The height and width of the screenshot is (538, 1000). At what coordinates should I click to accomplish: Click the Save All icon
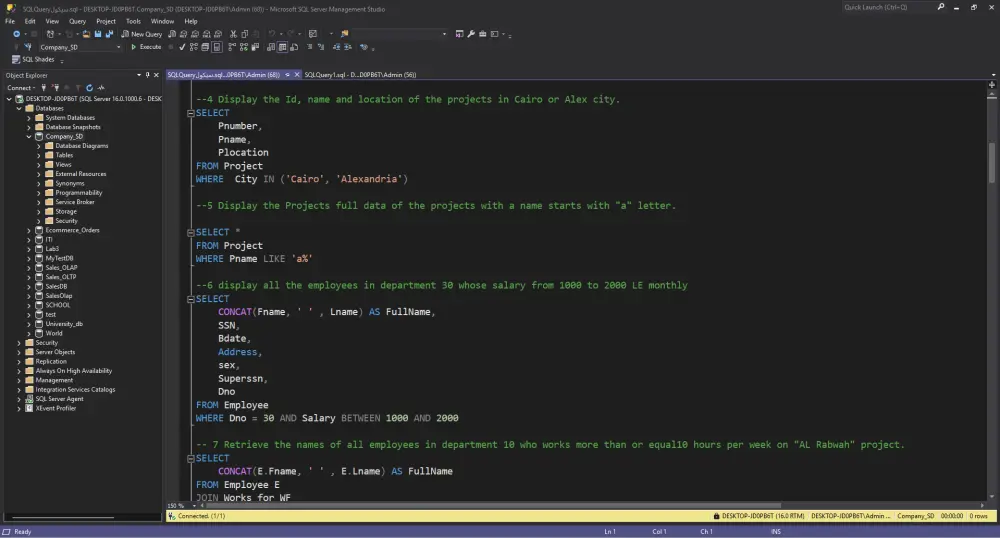tap(109, 34)
